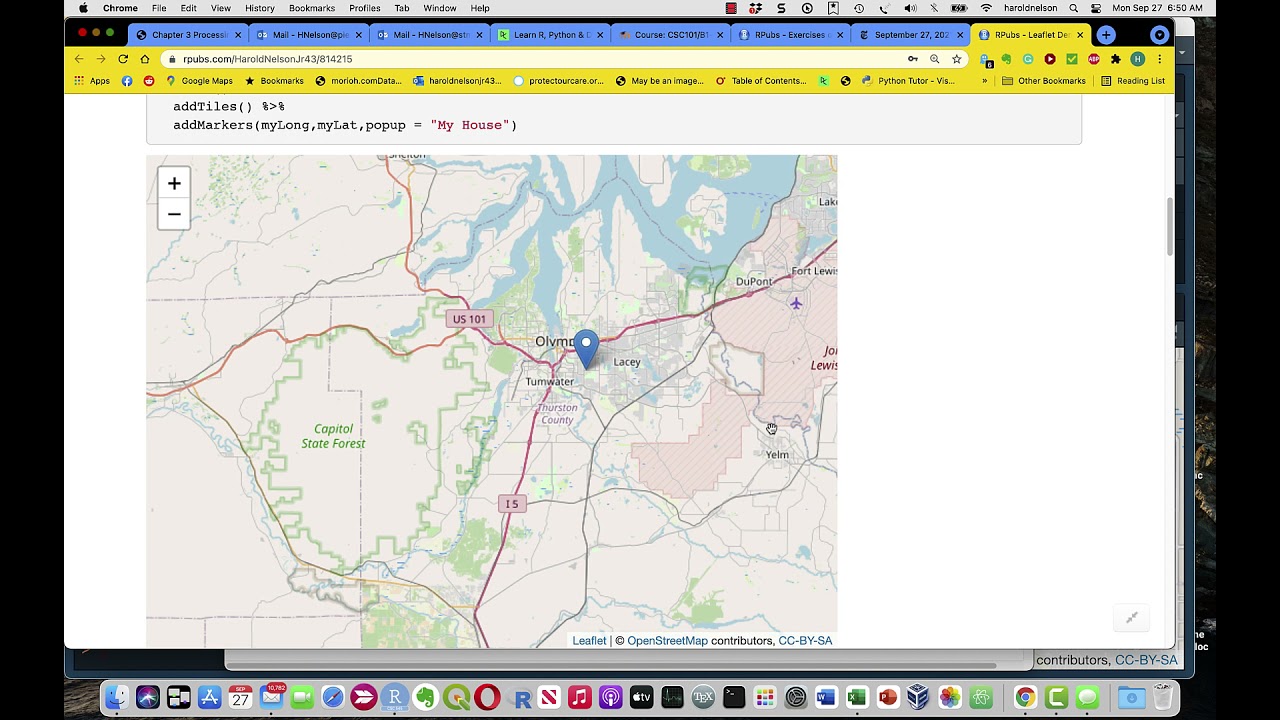
Task: Click the background window's horizontal scrollbar
Action: [x=610, y=664]
